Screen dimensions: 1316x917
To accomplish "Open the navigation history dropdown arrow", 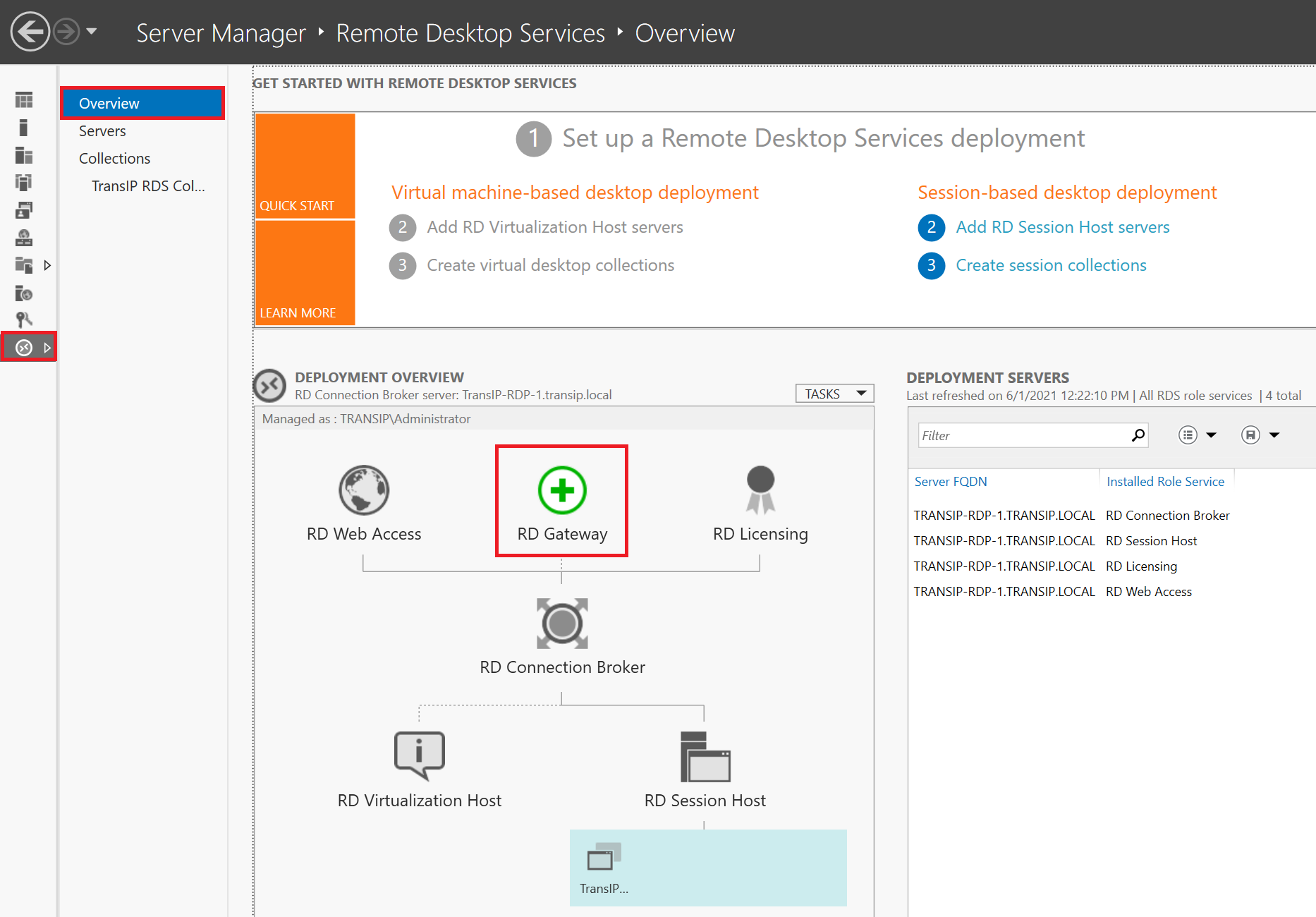I will tap(92, 32).
